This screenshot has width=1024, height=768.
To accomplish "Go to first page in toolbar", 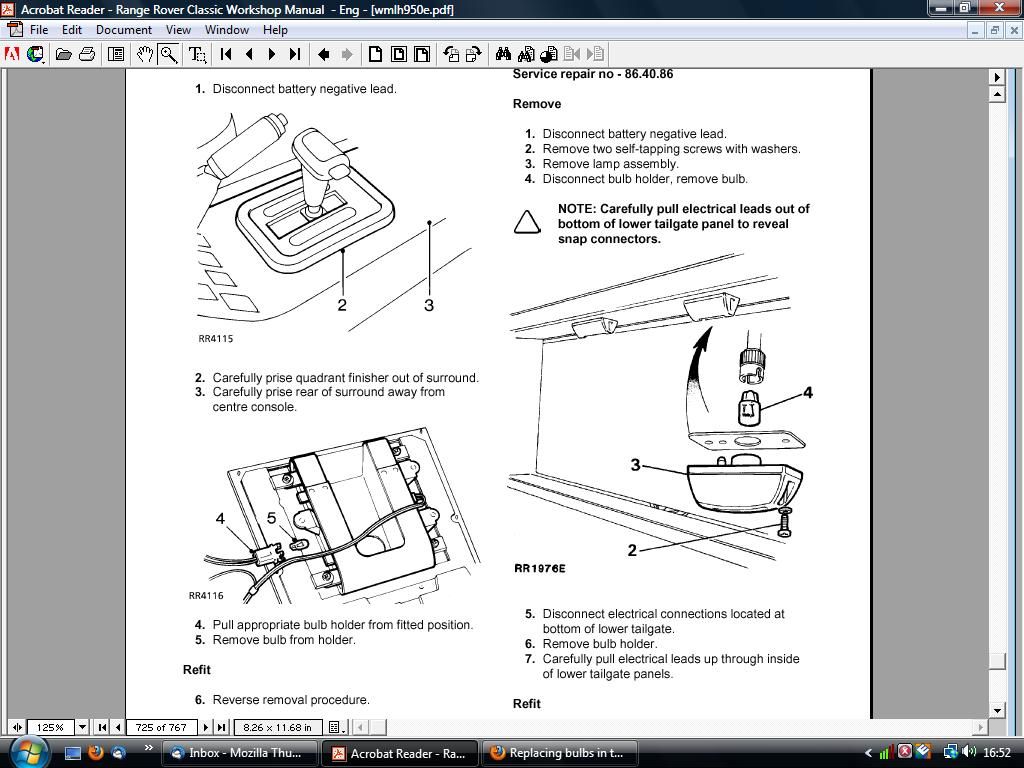I will pos(226,54).
